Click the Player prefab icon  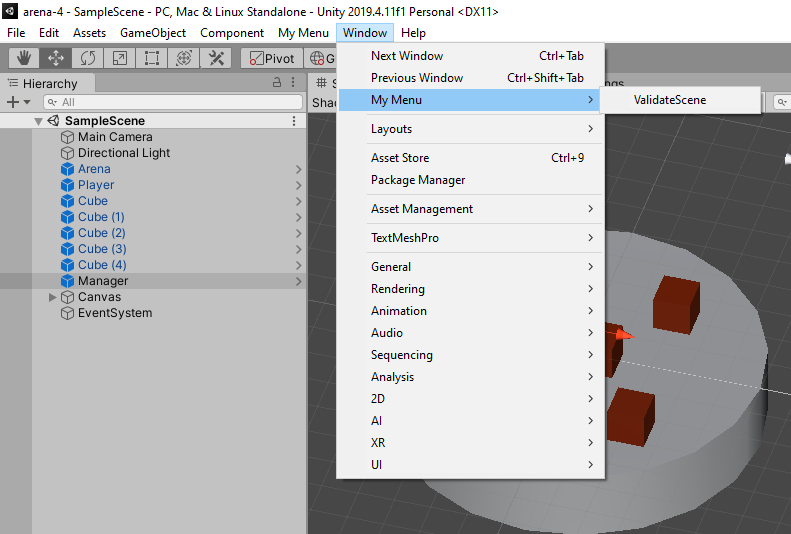click(67, 185)
